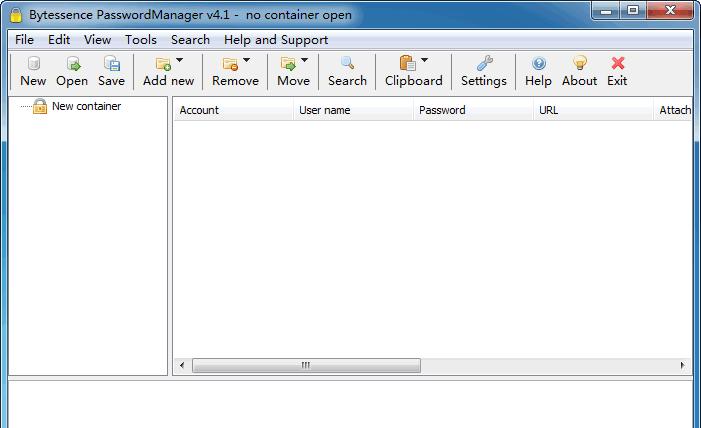Sort by the URL column header
The image size is (701, 428).
pos(593,110)
